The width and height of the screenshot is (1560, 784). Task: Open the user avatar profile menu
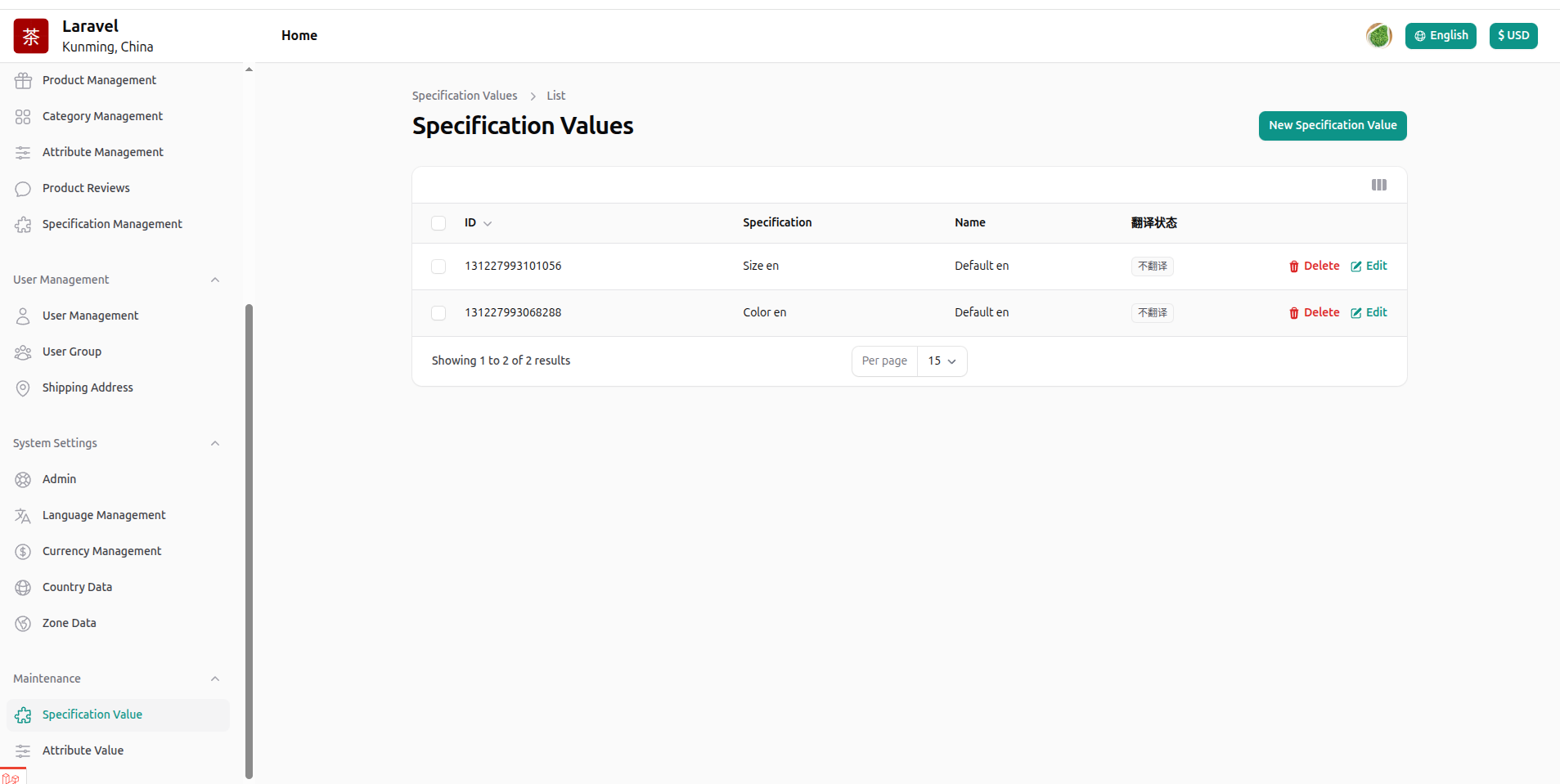pyautogui.click(x=1378, y=36)
